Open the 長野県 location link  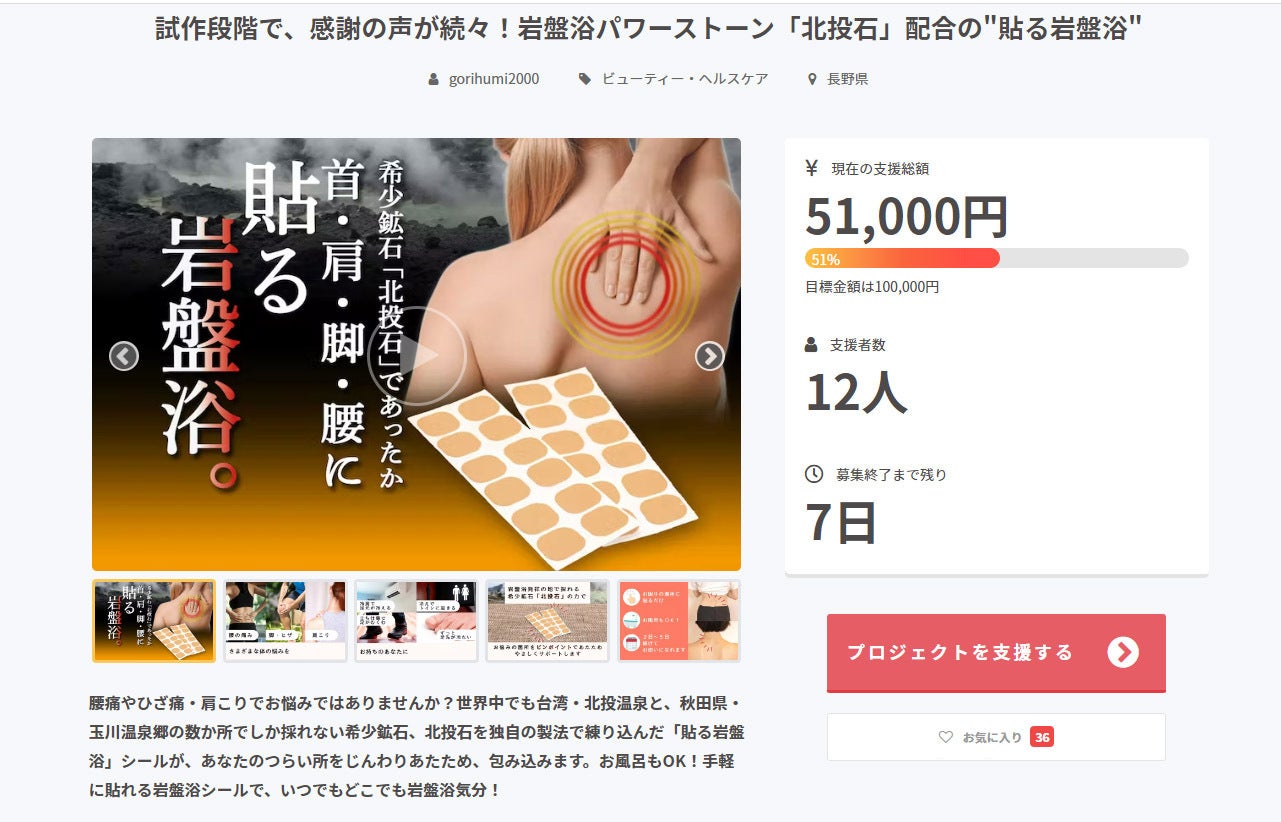pos(847,79)
